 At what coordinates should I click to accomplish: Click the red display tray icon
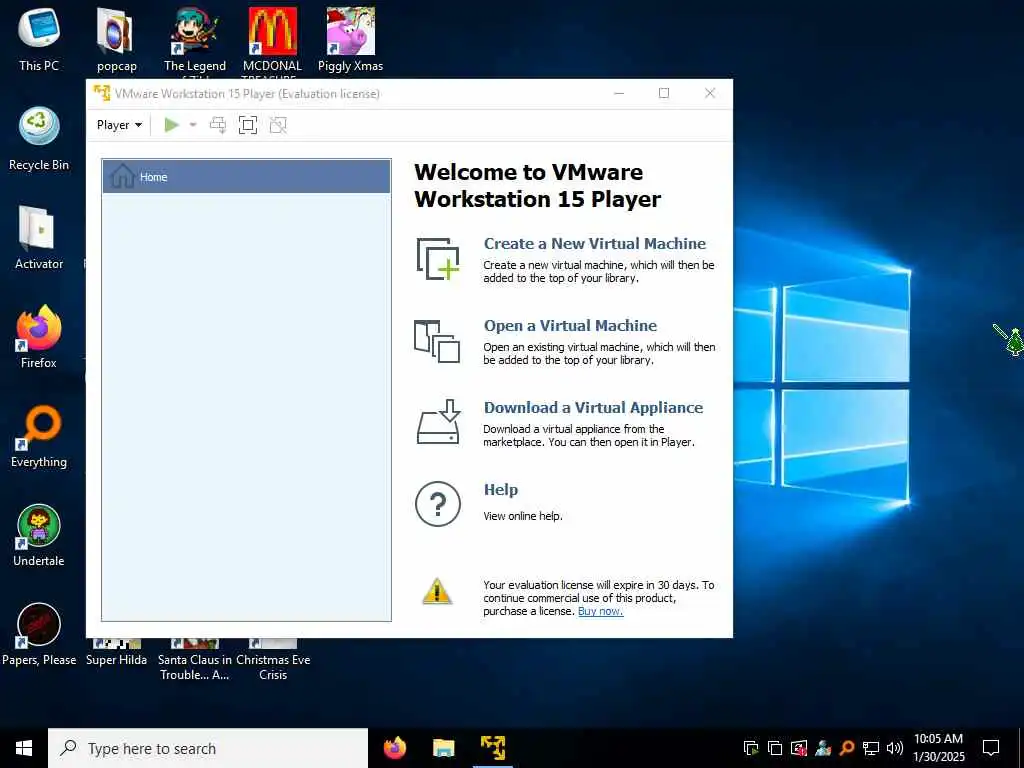click(x=799, y=748)
